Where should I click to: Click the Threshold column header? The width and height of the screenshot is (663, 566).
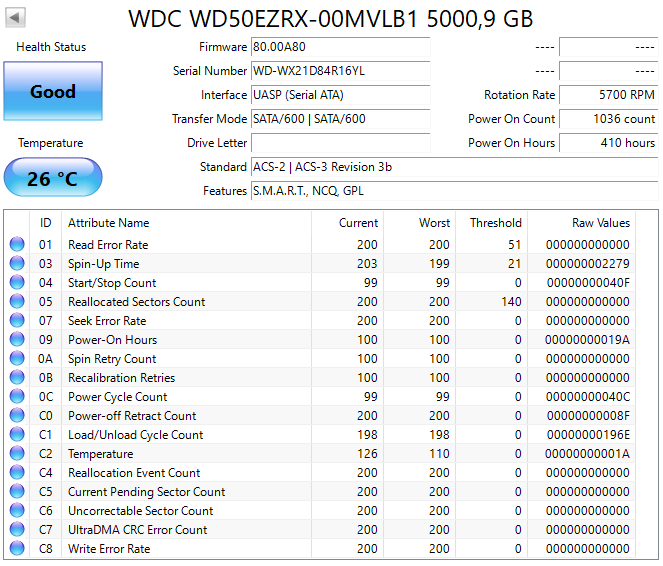click(491, 223)
